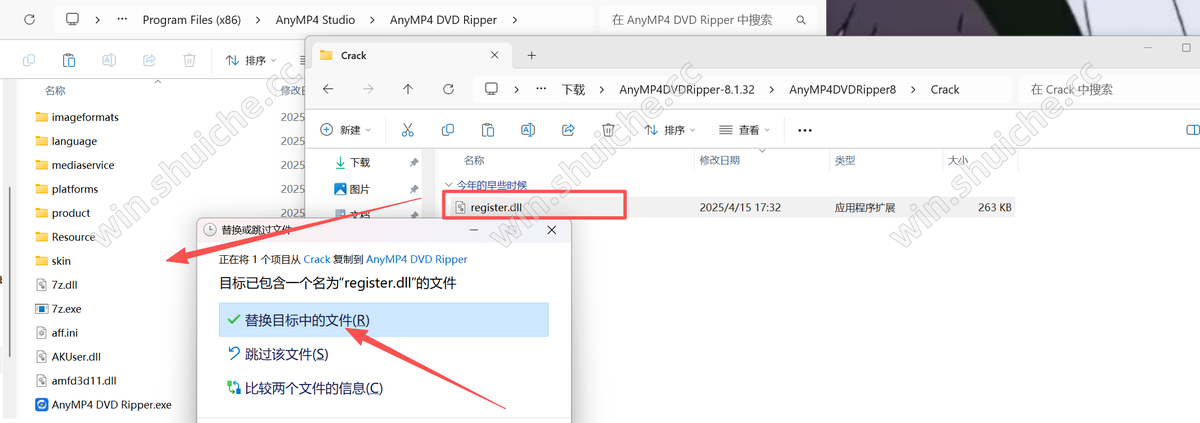Click the paste icon in Crack window toolbar
This screenshot has width=1200, height=423.
click(x=488, y=130)
